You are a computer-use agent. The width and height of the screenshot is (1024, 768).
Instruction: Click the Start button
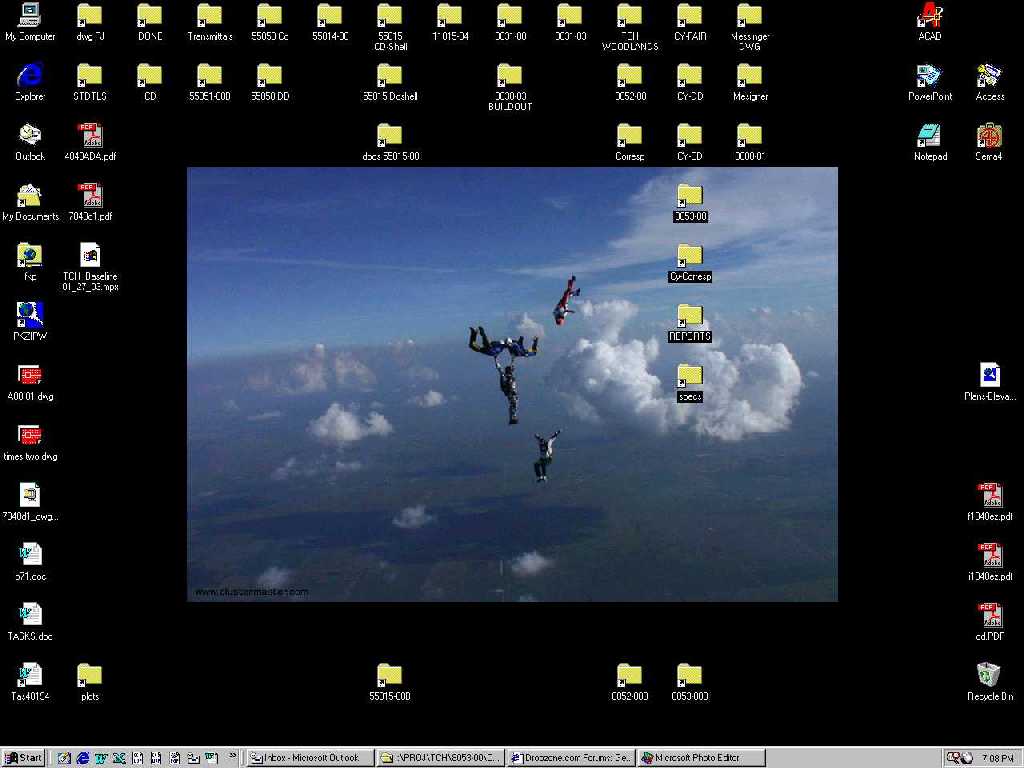tap(24, 758)
